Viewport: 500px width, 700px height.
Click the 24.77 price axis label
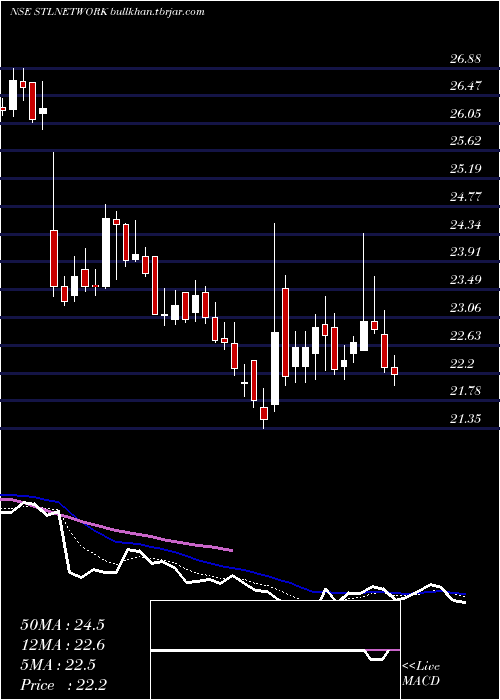point(466,196)
